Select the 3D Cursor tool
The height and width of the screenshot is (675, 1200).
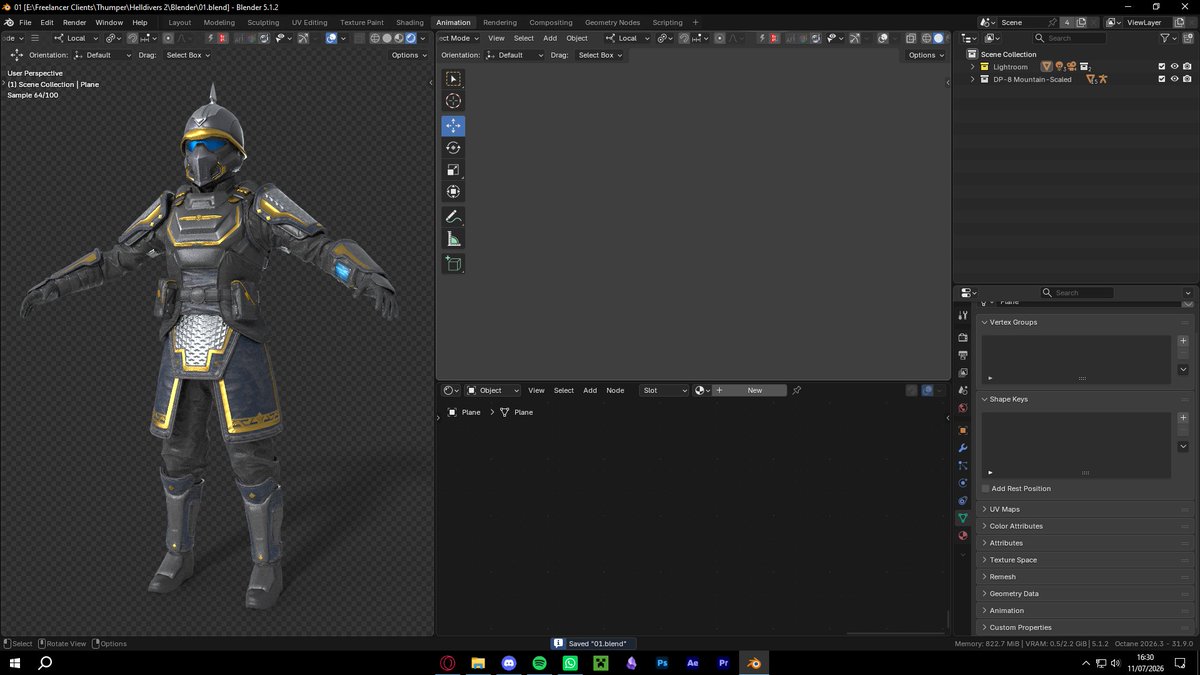(x=453, y=101)
